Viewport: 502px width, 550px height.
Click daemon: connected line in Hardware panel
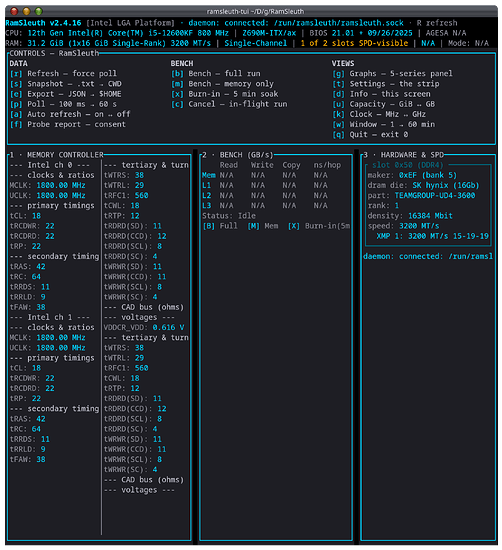[428, 257]
